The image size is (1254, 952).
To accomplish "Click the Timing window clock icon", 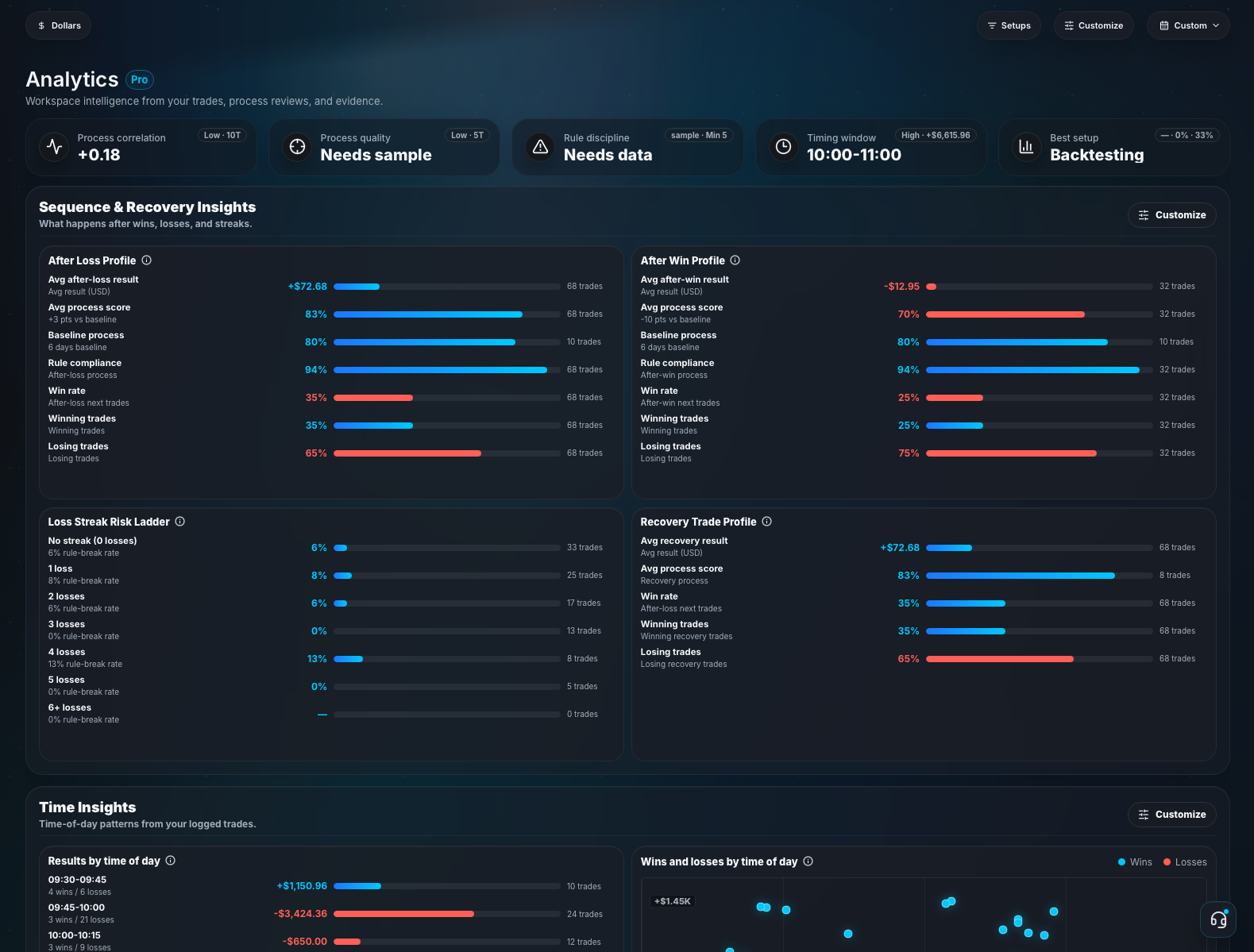I will [784, 147].
